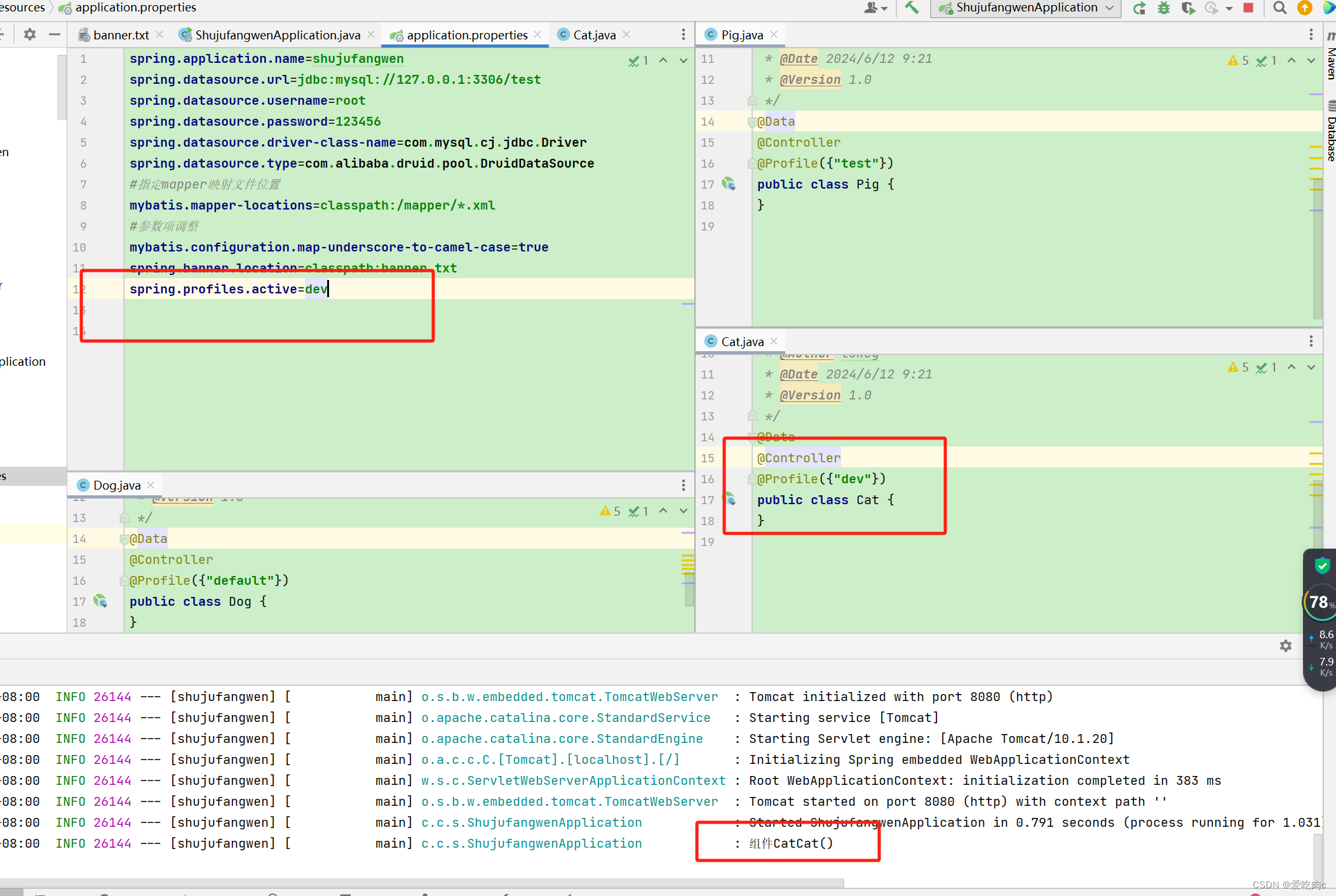Open tab options menu for Pig.java pane
The height and width of the screenshot is (896, 1336).
click(1311, 34)
